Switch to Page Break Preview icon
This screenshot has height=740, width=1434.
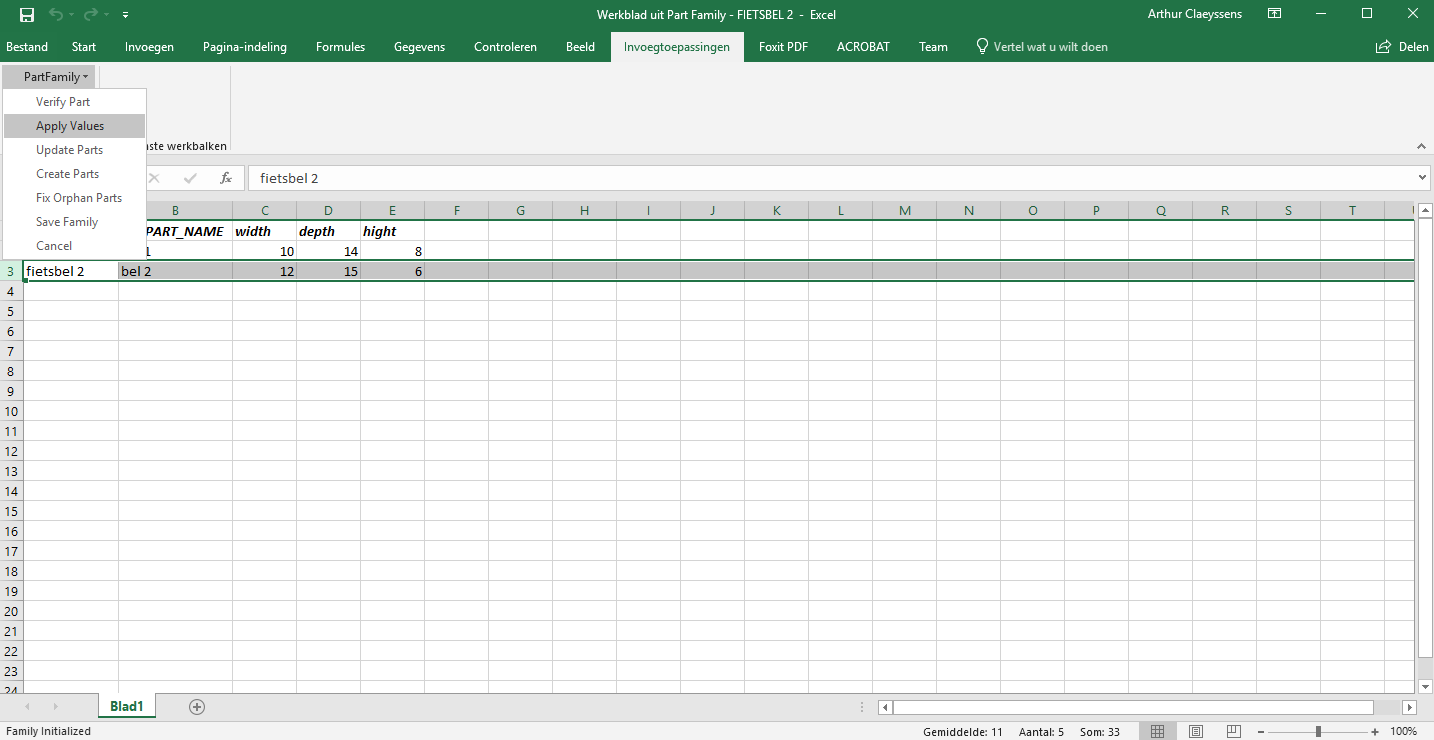click(x=1234, y=732)
